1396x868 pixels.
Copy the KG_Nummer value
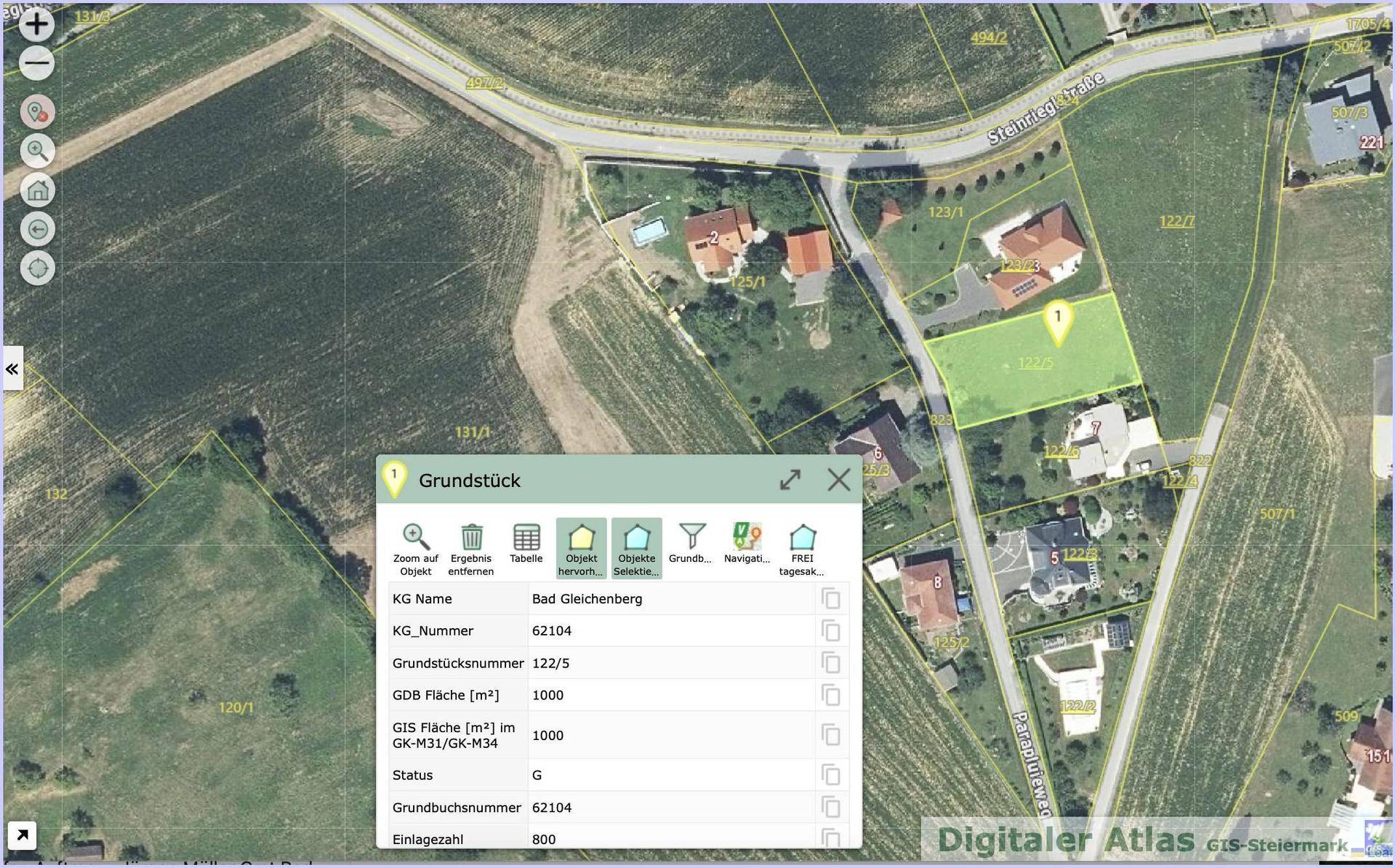[x=831, y=631]
